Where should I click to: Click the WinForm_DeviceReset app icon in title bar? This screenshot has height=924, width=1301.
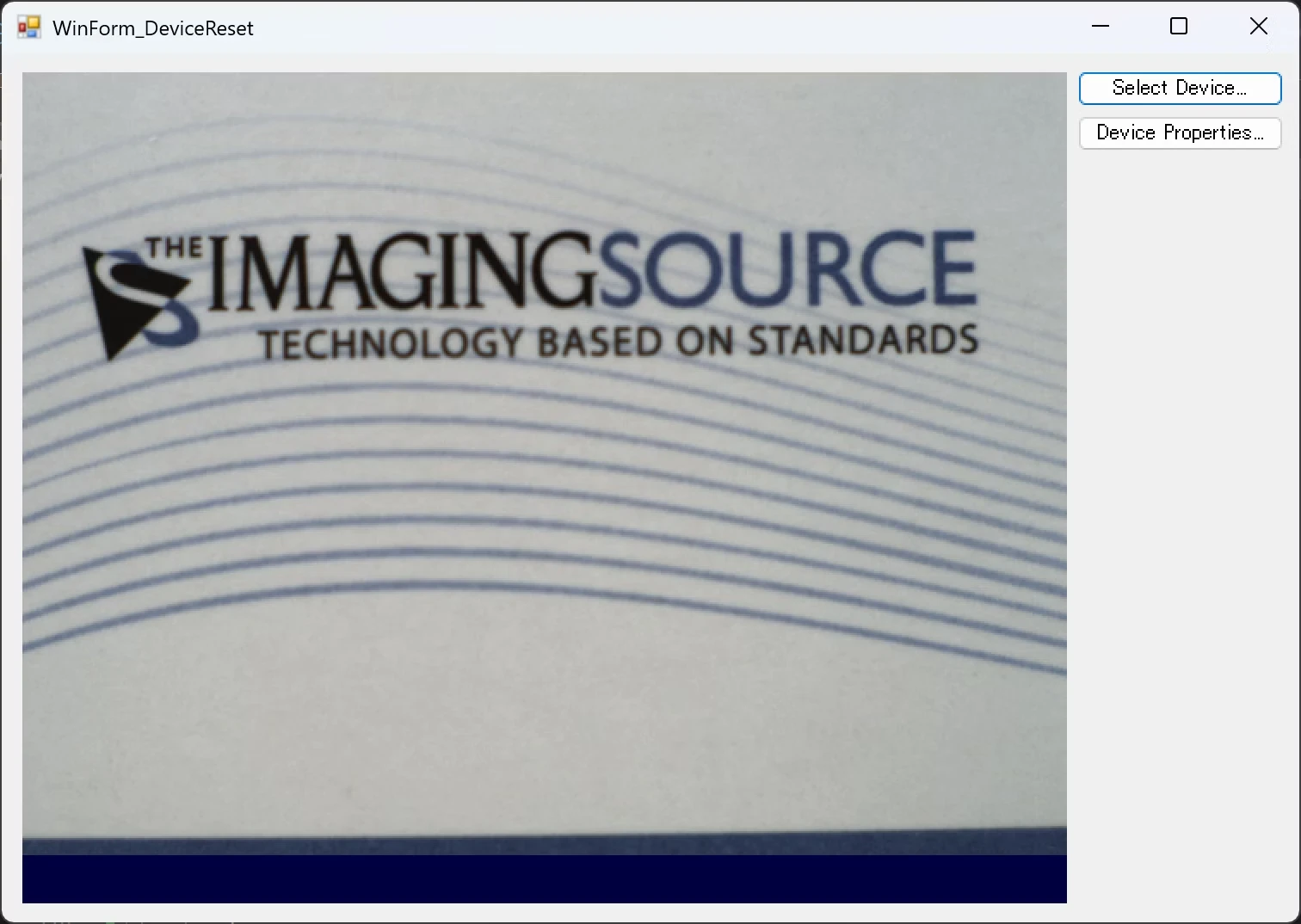pos(29,28)
